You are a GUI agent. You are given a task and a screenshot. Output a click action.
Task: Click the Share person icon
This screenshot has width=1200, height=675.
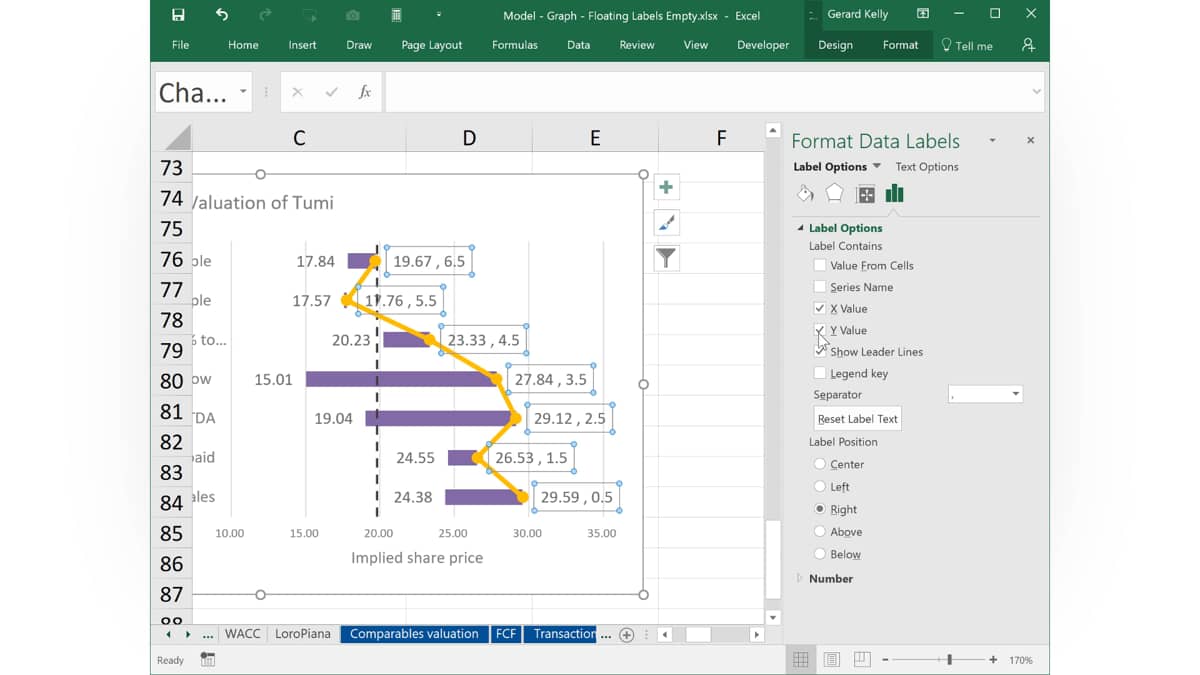click(x=1028, y=45)
